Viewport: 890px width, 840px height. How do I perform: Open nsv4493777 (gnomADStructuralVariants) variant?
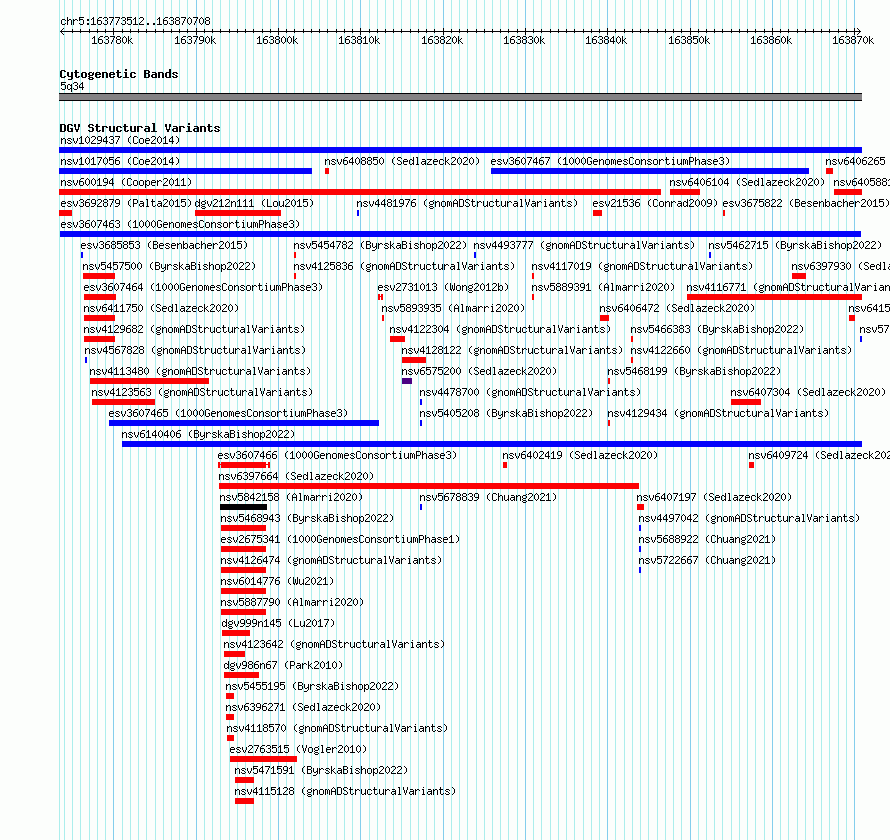pos(584,245)
